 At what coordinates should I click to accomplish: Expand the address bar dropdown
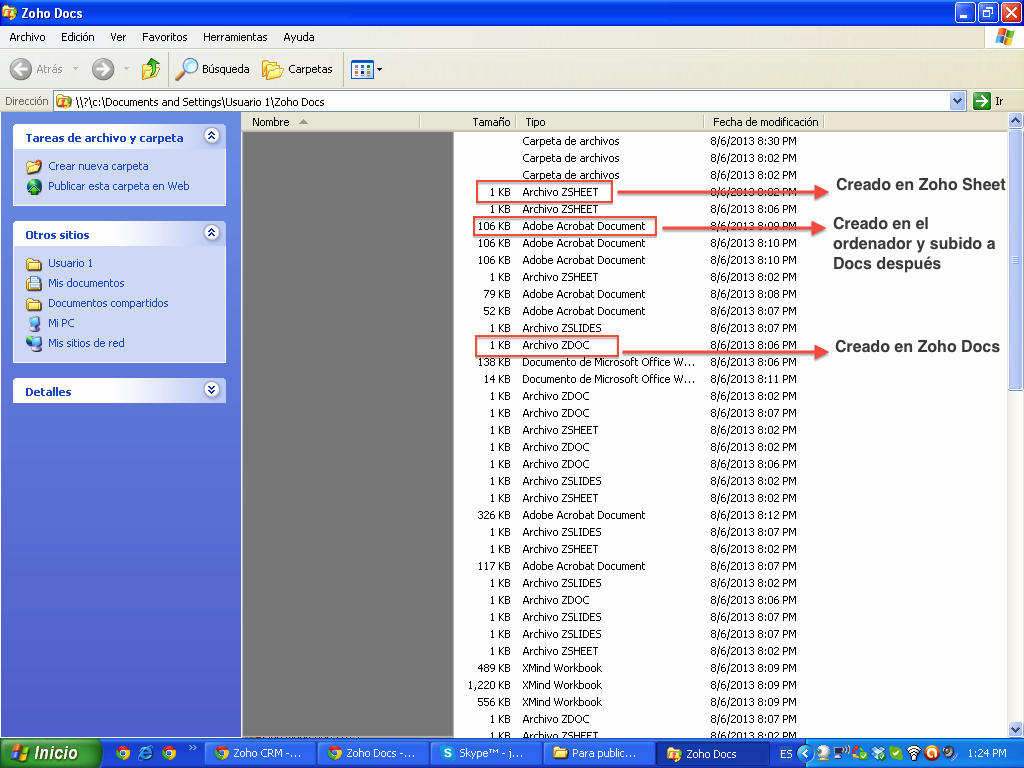point(957,101)
